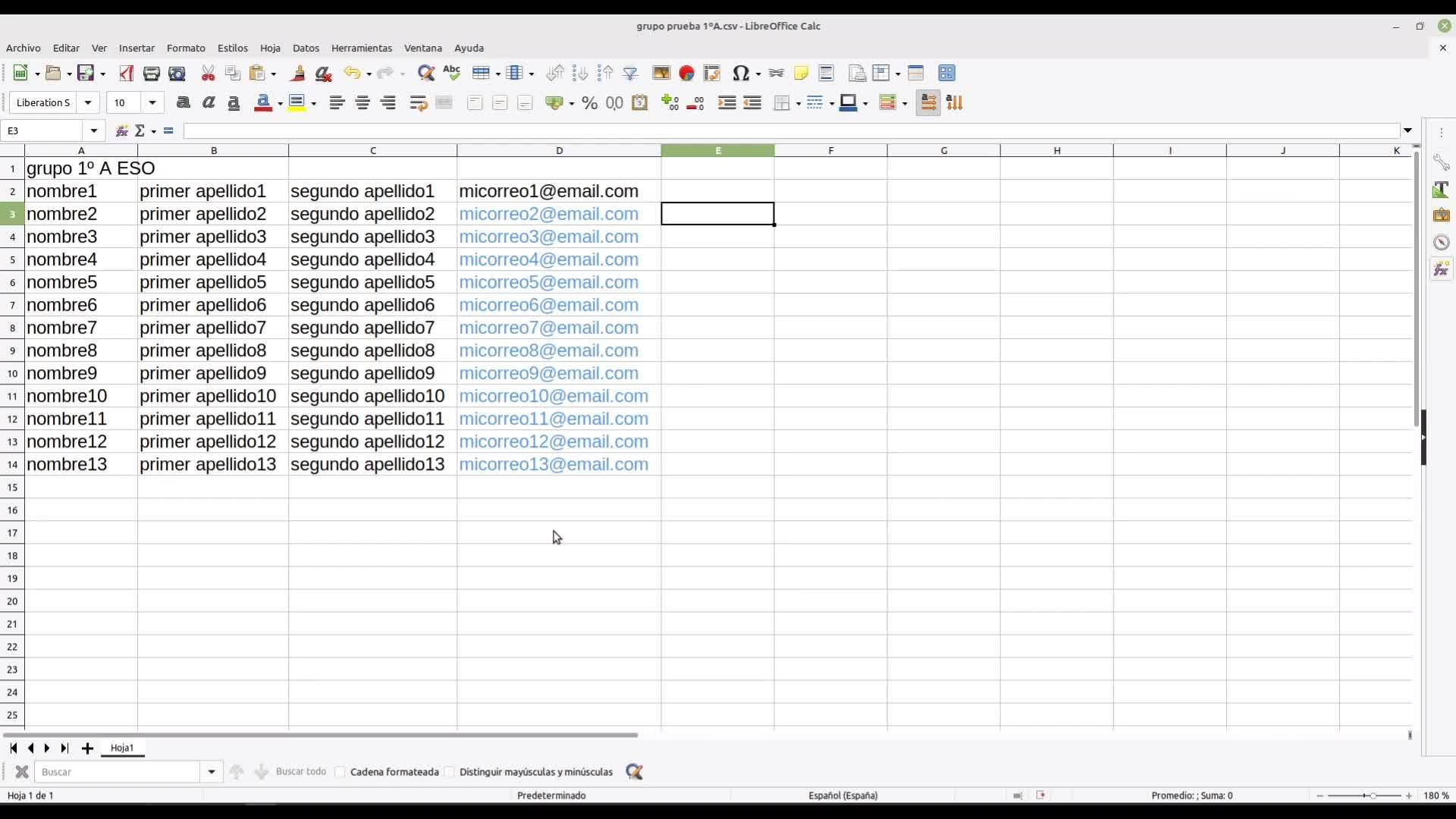Expand the Name Box dropdown arrow
This screenshot has height=819, width=1456.
pyautogui.click(x=94, y=131)
